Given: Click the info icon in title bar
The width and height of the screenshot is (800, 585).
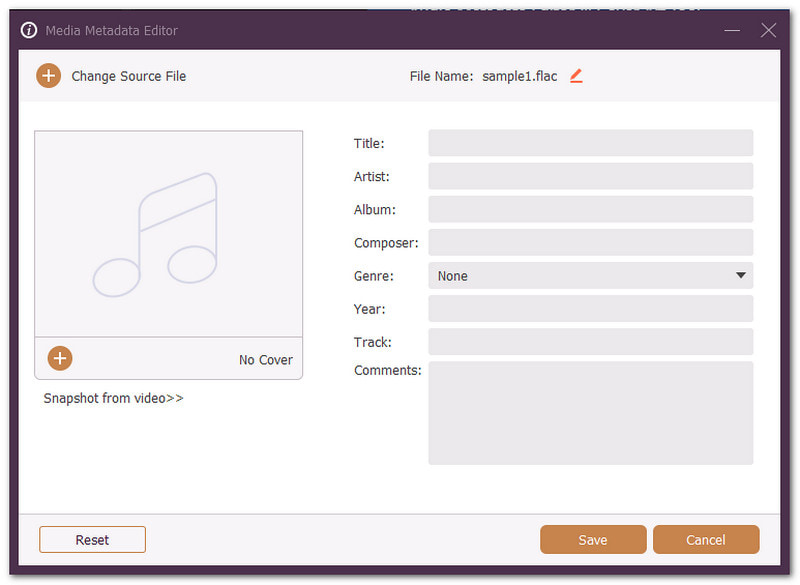Looking at the screenshot, I should (x=29, y=30).
